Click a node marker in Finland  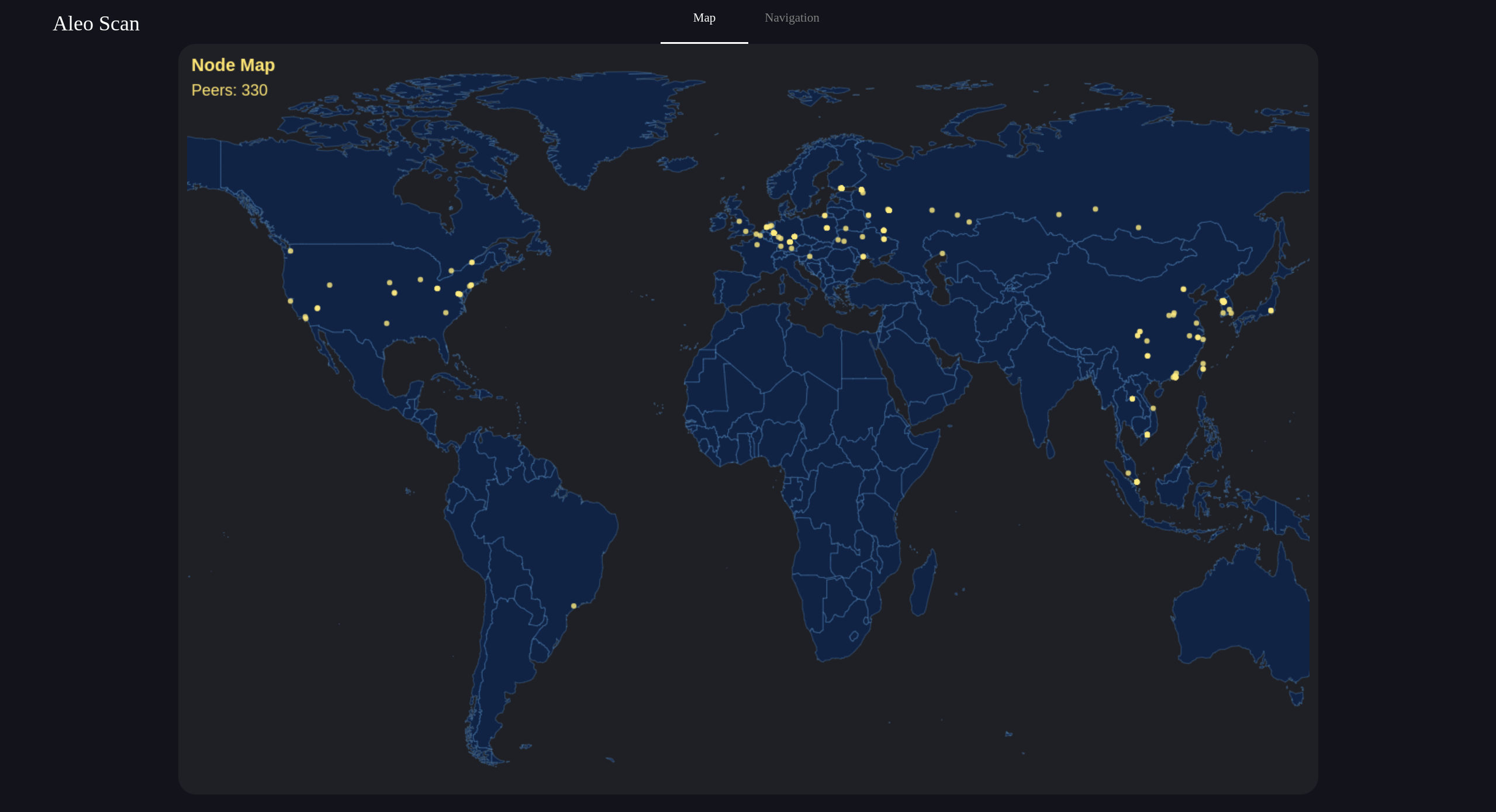[x=842, y=187]
